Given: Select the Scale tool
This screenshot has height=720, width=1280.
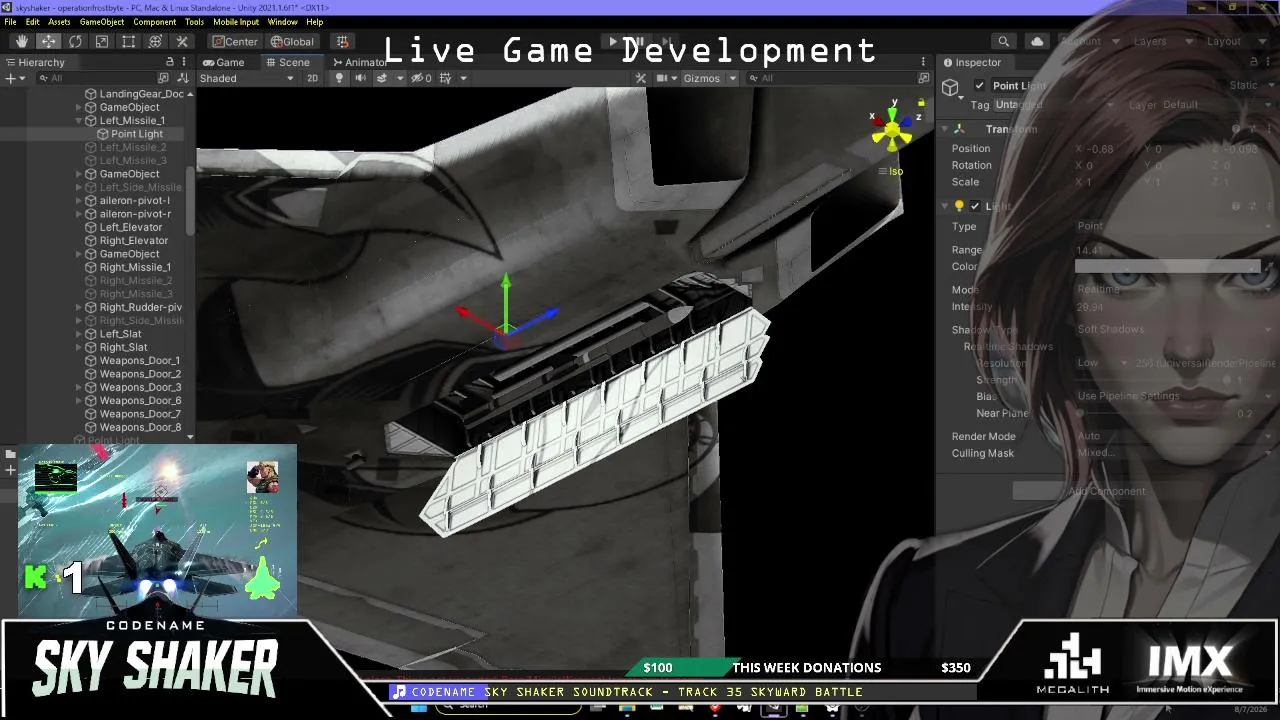Looking at the screenshot, I should click(x=102, y=41).
